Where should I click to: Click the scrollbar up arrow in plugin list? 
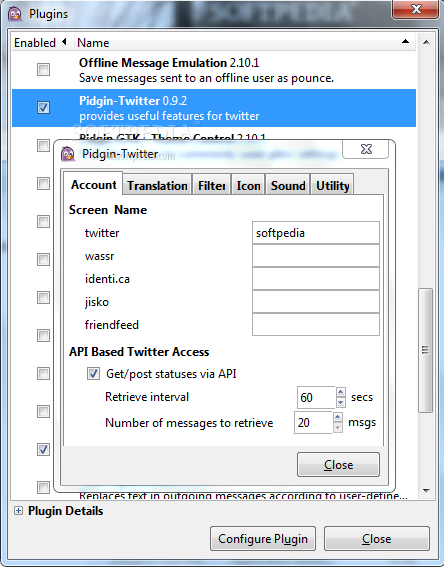coord(426,42)
